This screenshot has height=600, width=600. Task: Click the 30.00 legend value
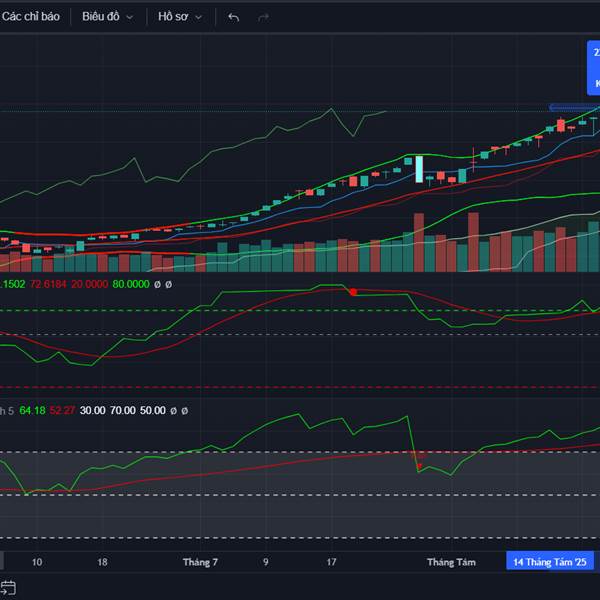pos(93,411)
